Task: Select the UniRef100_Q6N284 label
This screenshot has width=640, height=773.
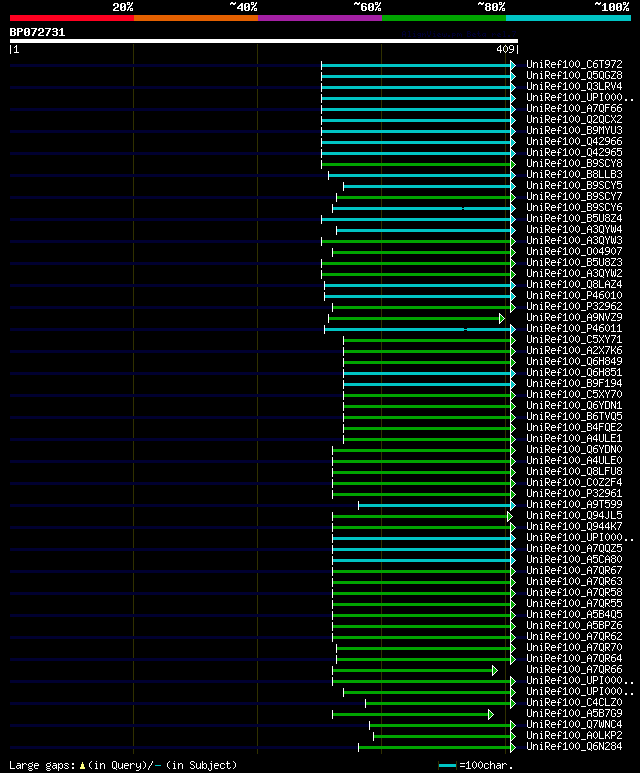Action: pos(574,746)
